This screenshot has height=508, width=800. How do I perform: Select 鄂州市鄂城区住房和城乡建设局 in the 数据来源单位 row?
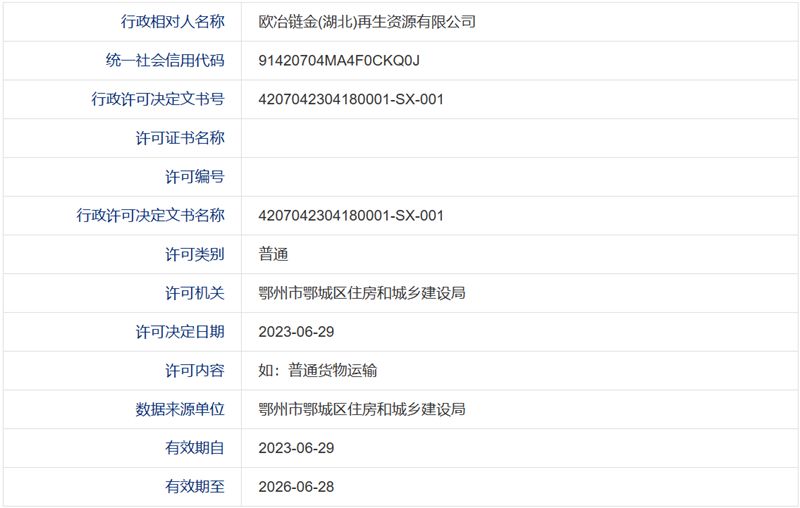pos(362,409)
